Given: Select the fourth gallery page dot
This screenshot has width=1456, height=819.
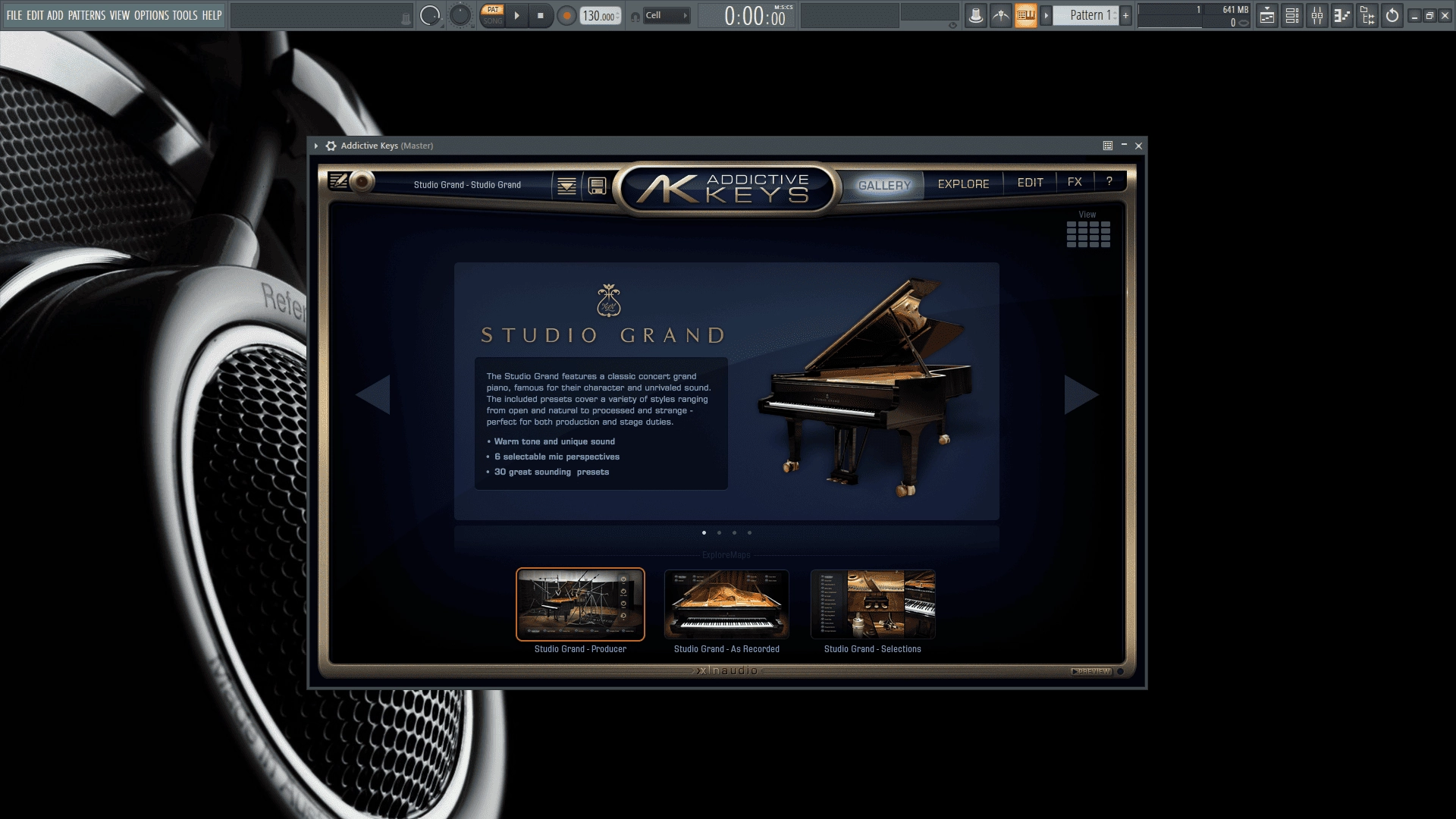Looking at the screenshot, I should 749,533.
